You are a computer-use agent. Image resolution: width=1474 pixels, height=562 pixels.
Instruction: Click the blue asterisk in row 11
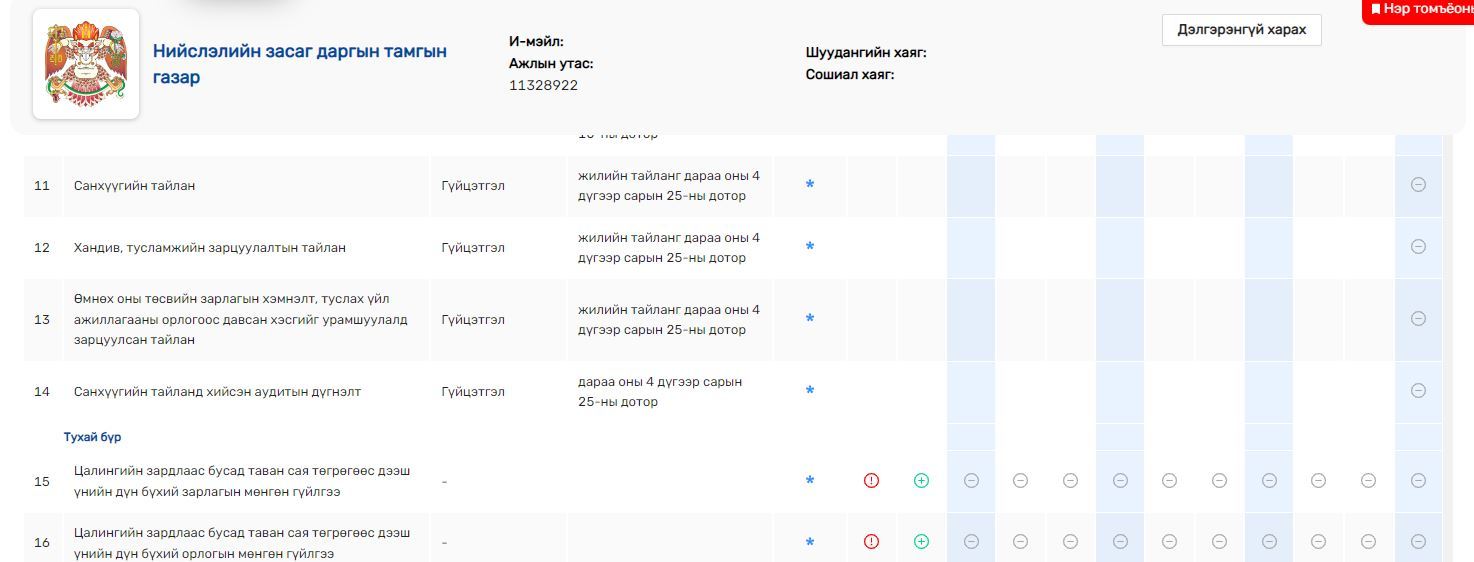810,185
